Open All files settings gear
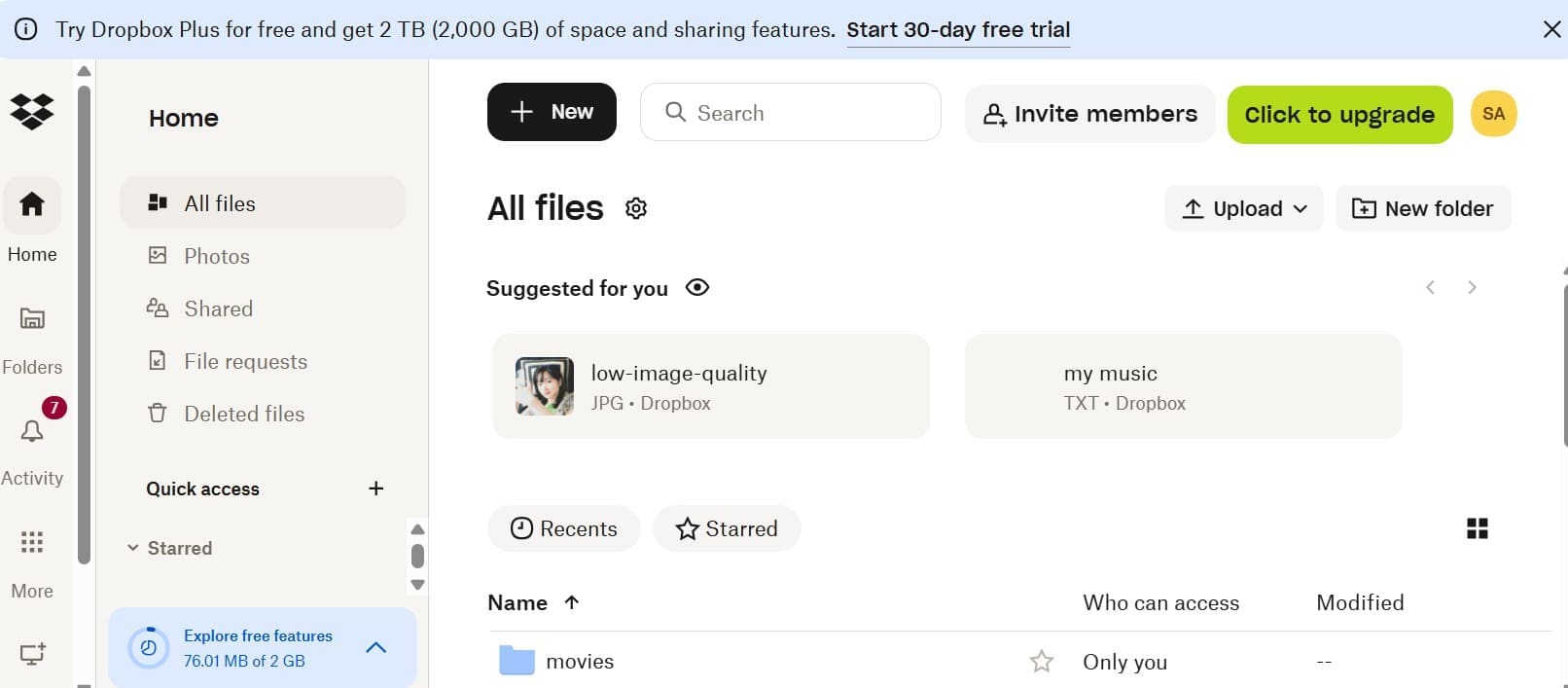The height and width of the screenshot is (688, 1568). (x=636, y=208)
